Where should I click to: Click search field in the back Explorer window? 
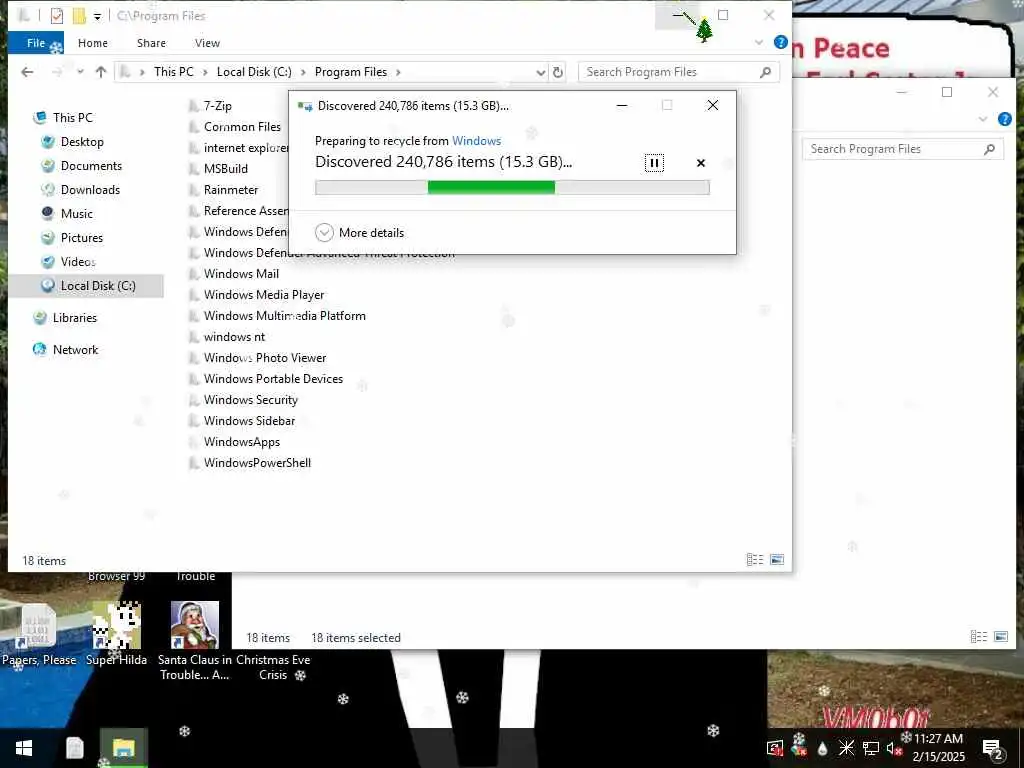tap(903, 149)
